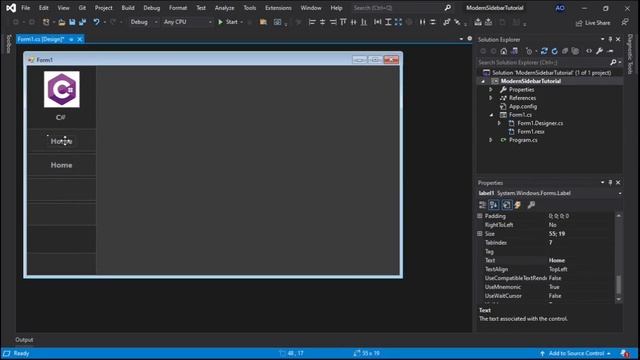
Task: Select App.config in Solution Explorer
Action: pos(523,107)
